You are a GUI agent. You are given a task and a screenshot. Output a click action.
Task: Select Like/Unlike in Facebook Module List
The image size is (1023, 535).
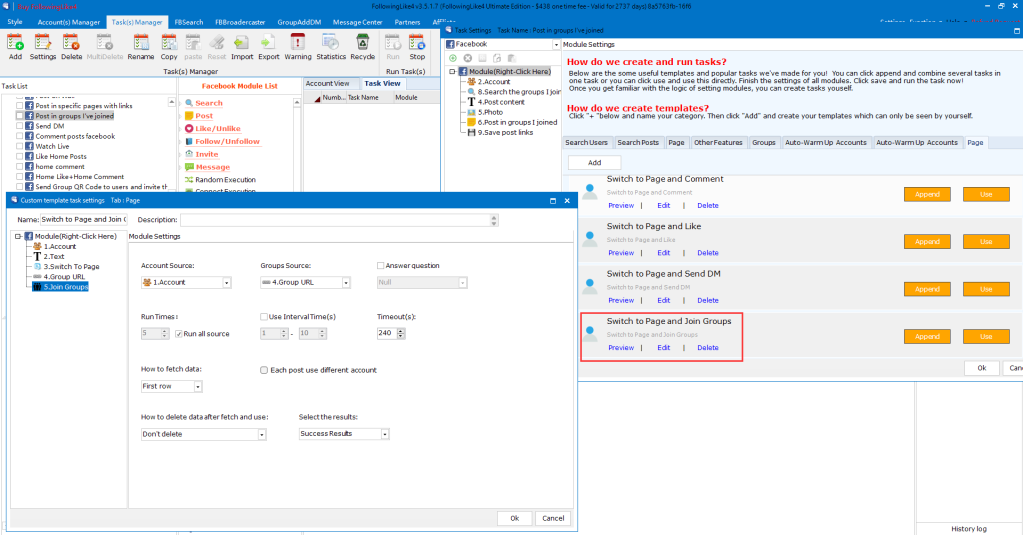[x=217, y=129]
